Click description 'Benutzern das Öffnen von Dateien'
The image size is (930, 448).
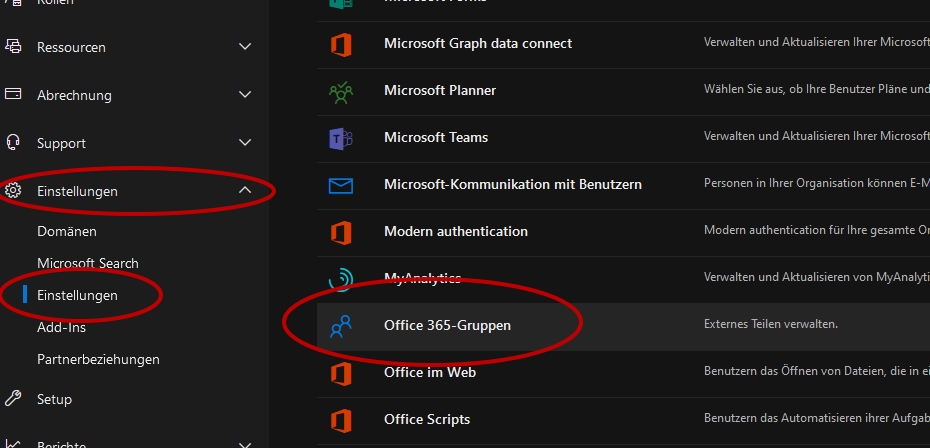[817, 371]
